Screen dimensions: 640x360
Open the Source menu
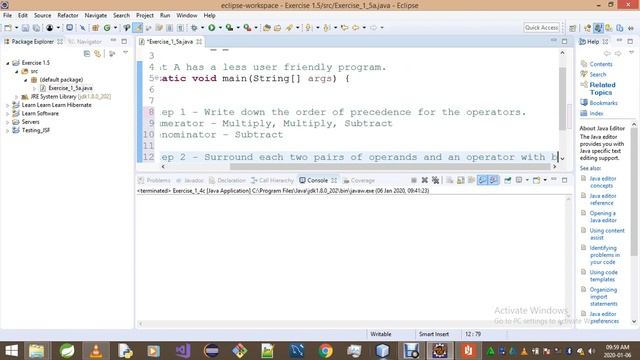[x=42, y=16]
